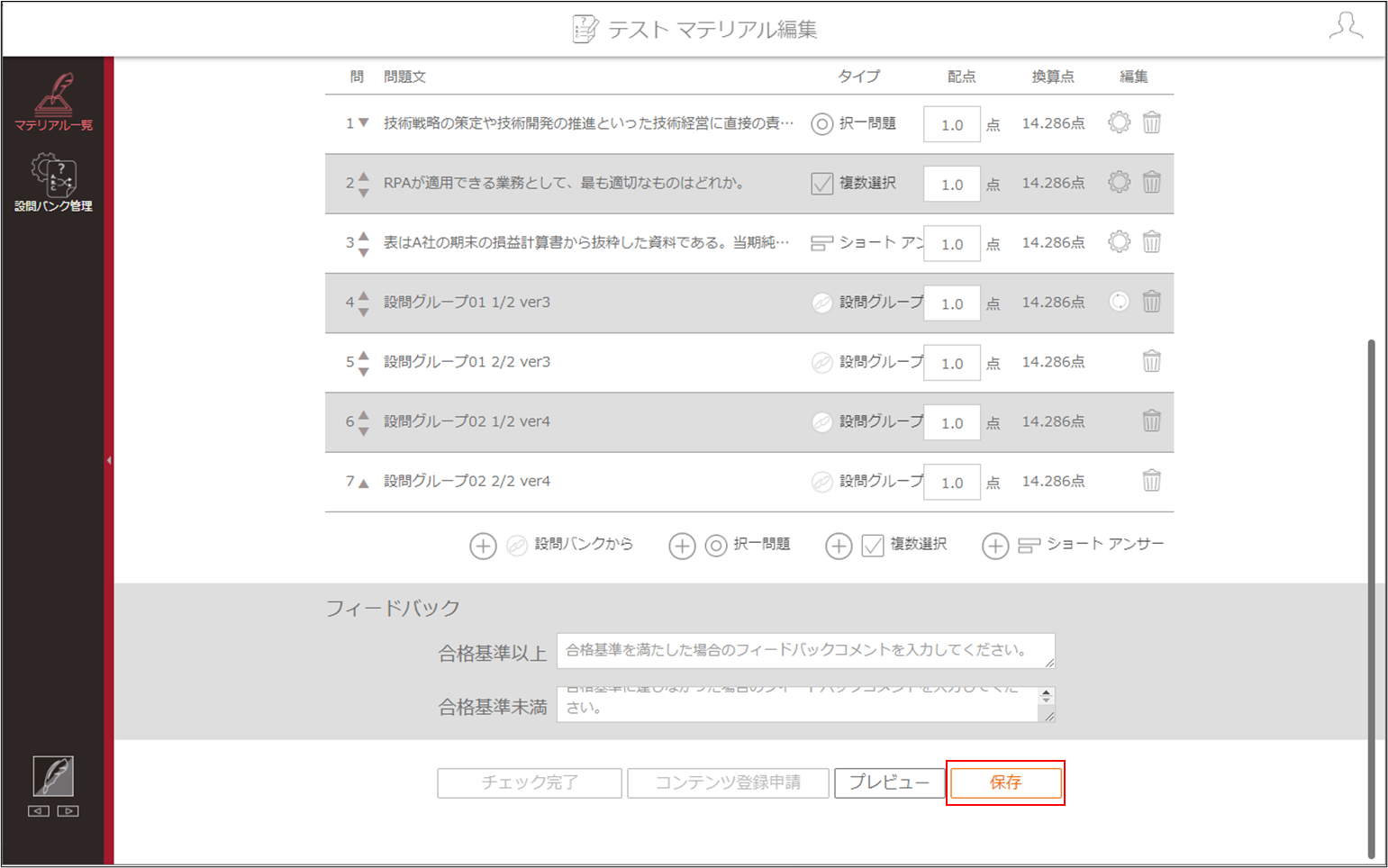Viewport: 1388px width, 868px height.
Task: Move question 1 down with the arrow
Action: (364, 122)
